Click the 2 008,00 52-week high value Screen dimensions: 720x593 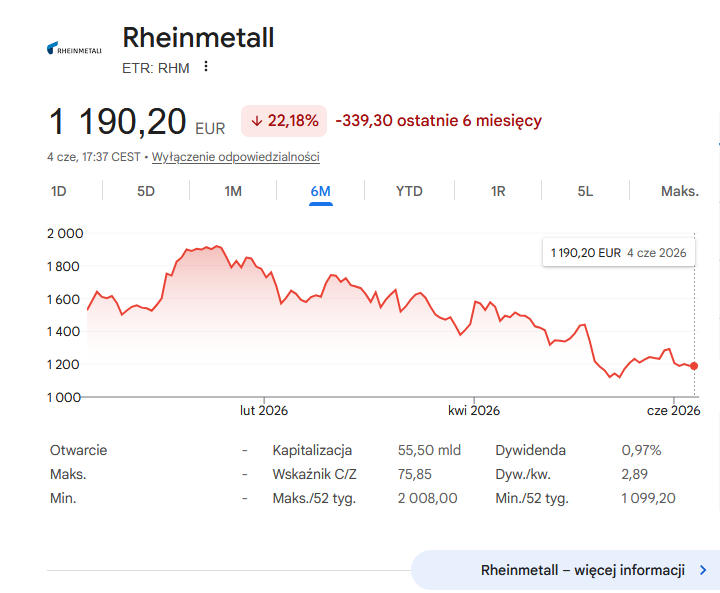[428, 498]
